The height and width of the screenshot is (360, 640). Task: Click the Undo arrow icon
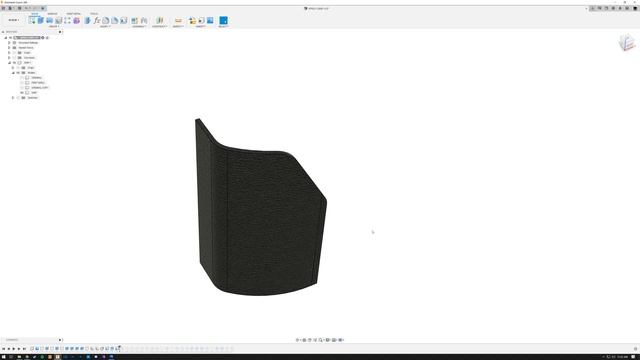point(26,8)
